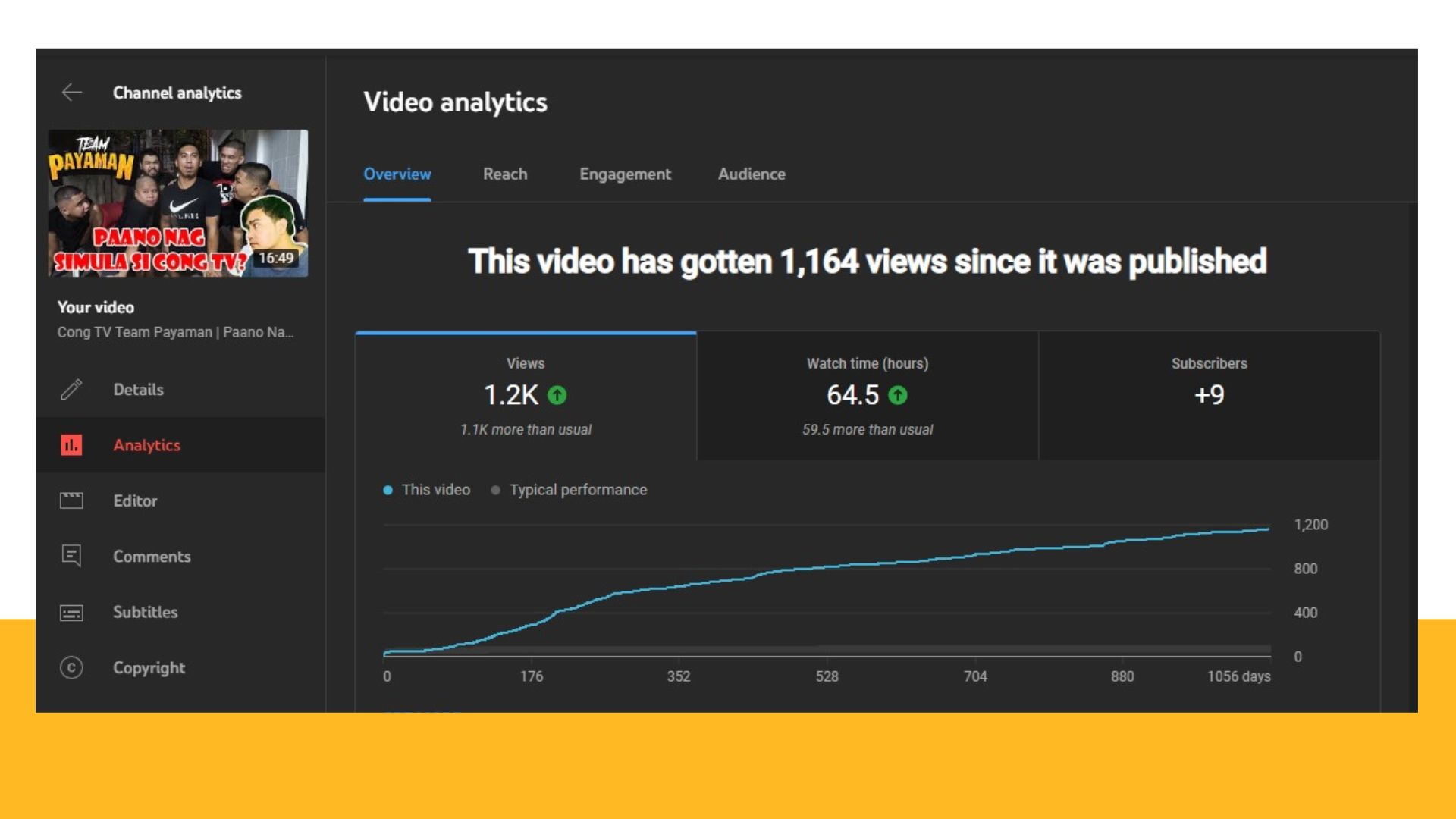
Task: Switch to the Reach tab
Action: tap(505, 174)
